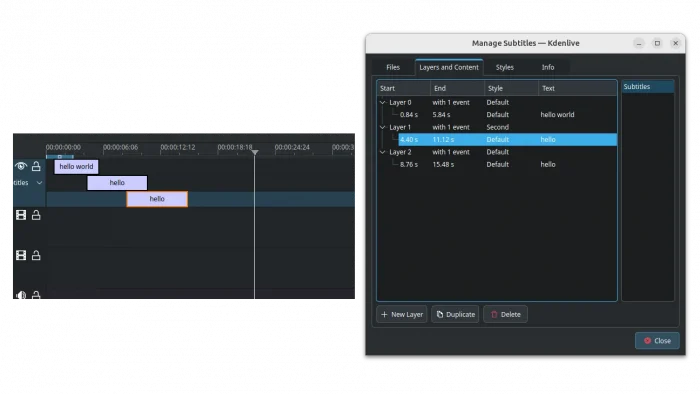Screen dimensions: 700x394
Task: Sort by the Style column header
Action: click(512, 88)
